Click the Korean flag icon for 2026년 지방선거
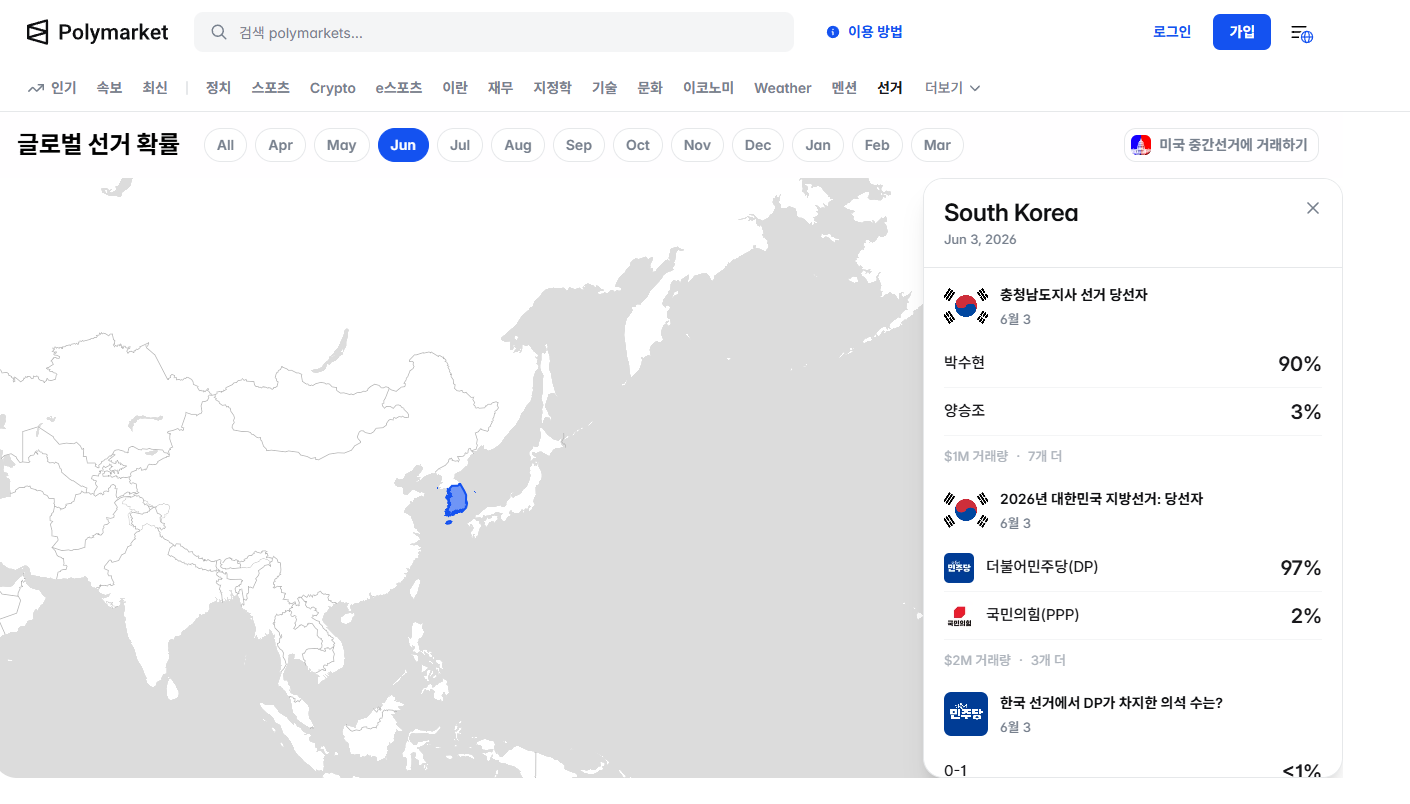 pyautogui.click(x=966, y=510)
